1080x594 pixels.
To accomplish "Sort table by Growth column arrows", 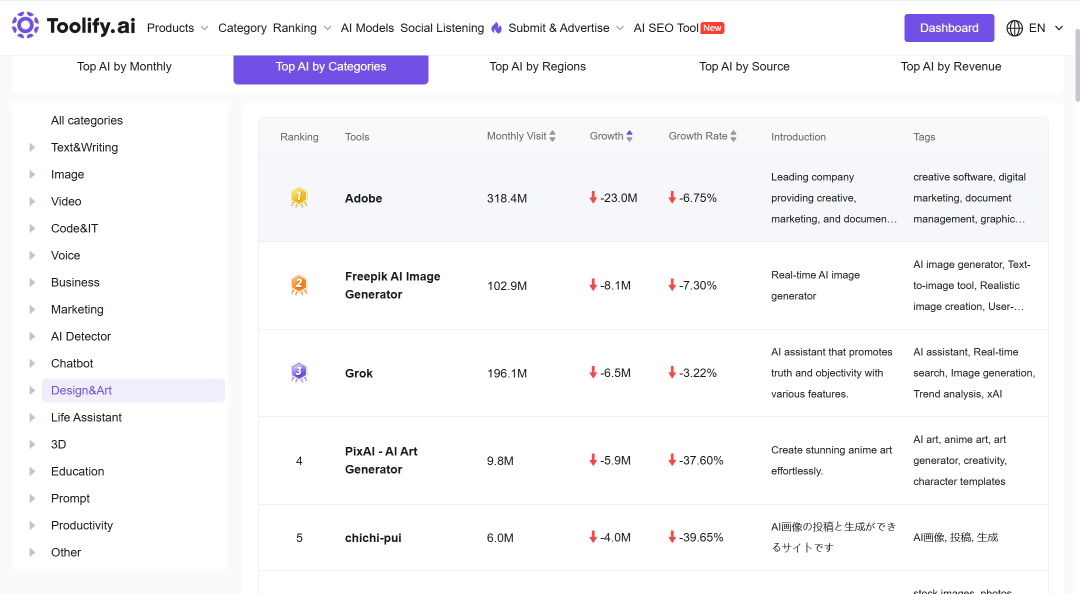I will 630,136.
